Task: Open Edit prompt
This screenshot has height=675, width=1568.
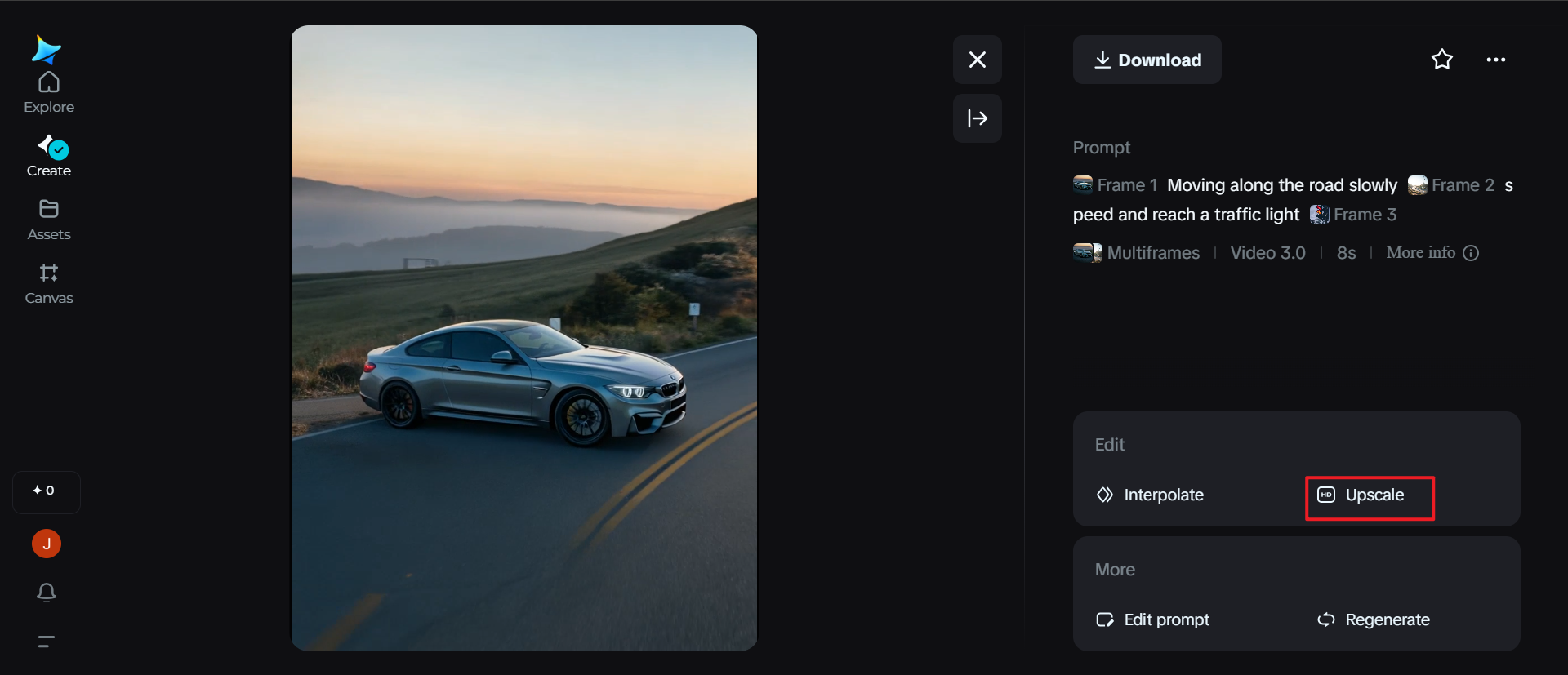Action: pos(1152,619)
